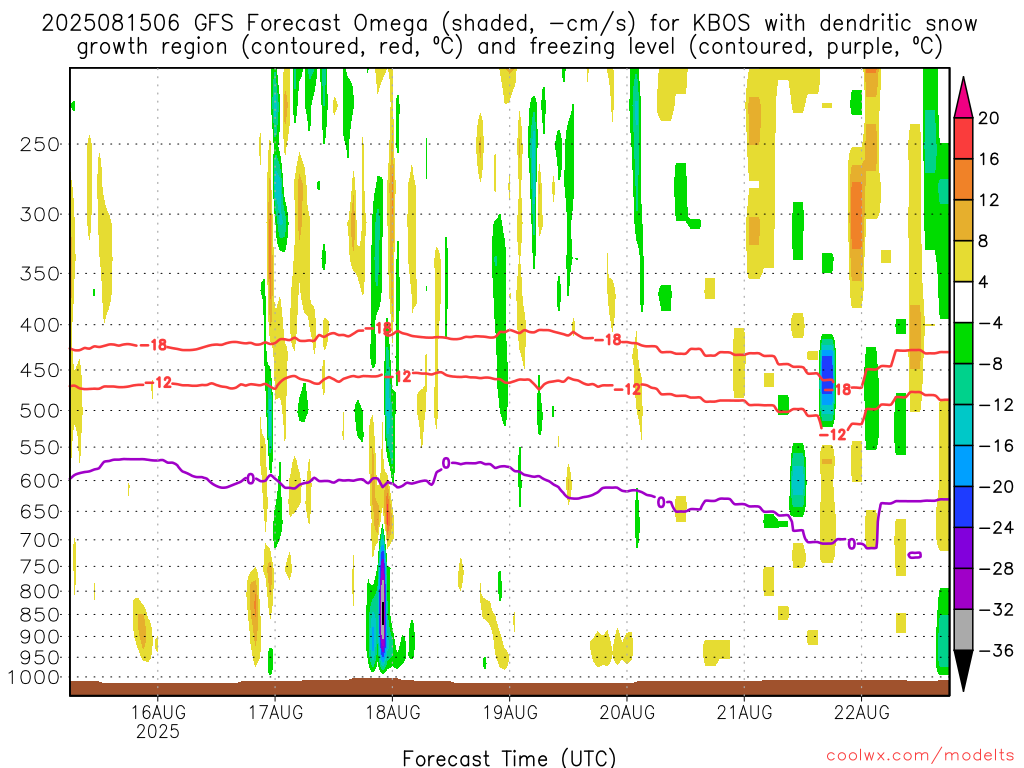Select the red colorbar segment between 16 and 20
This screenshot has width=1024, height=768.
[x=963, y=138]
